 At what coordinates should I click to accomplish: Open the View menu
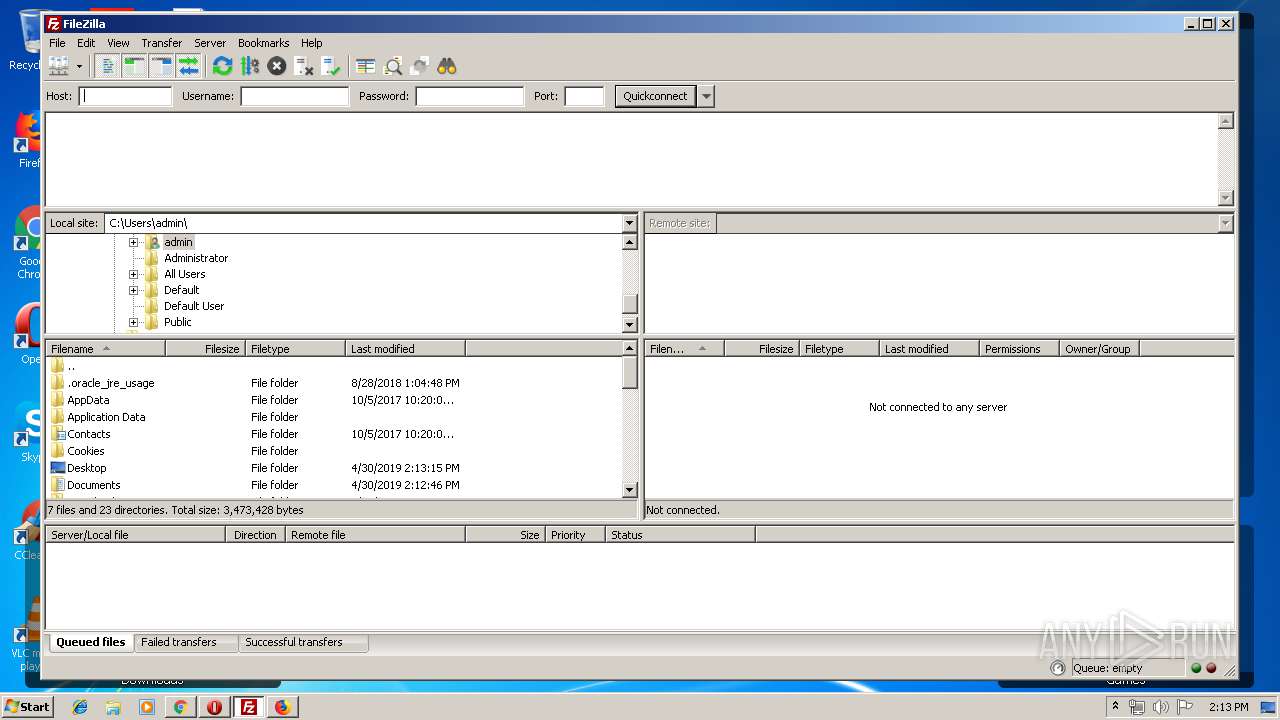[118, 43]
